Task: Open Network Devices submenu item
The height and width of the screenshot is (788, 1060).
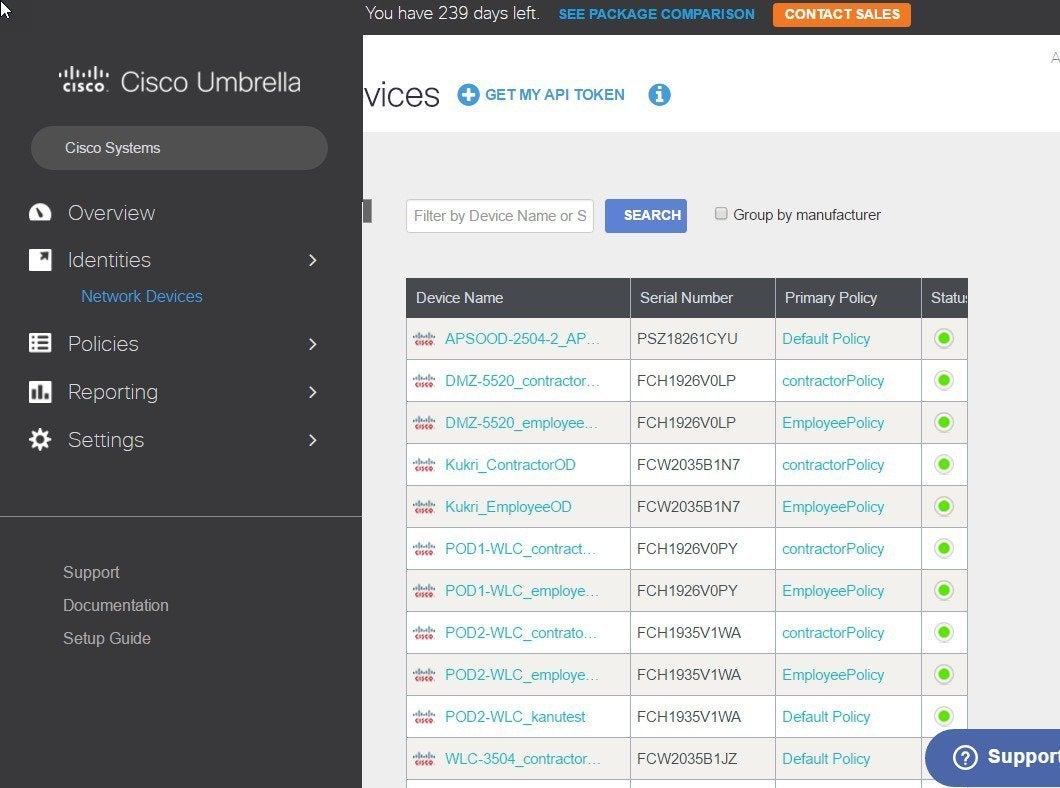Action: click(x=142, y=296)
